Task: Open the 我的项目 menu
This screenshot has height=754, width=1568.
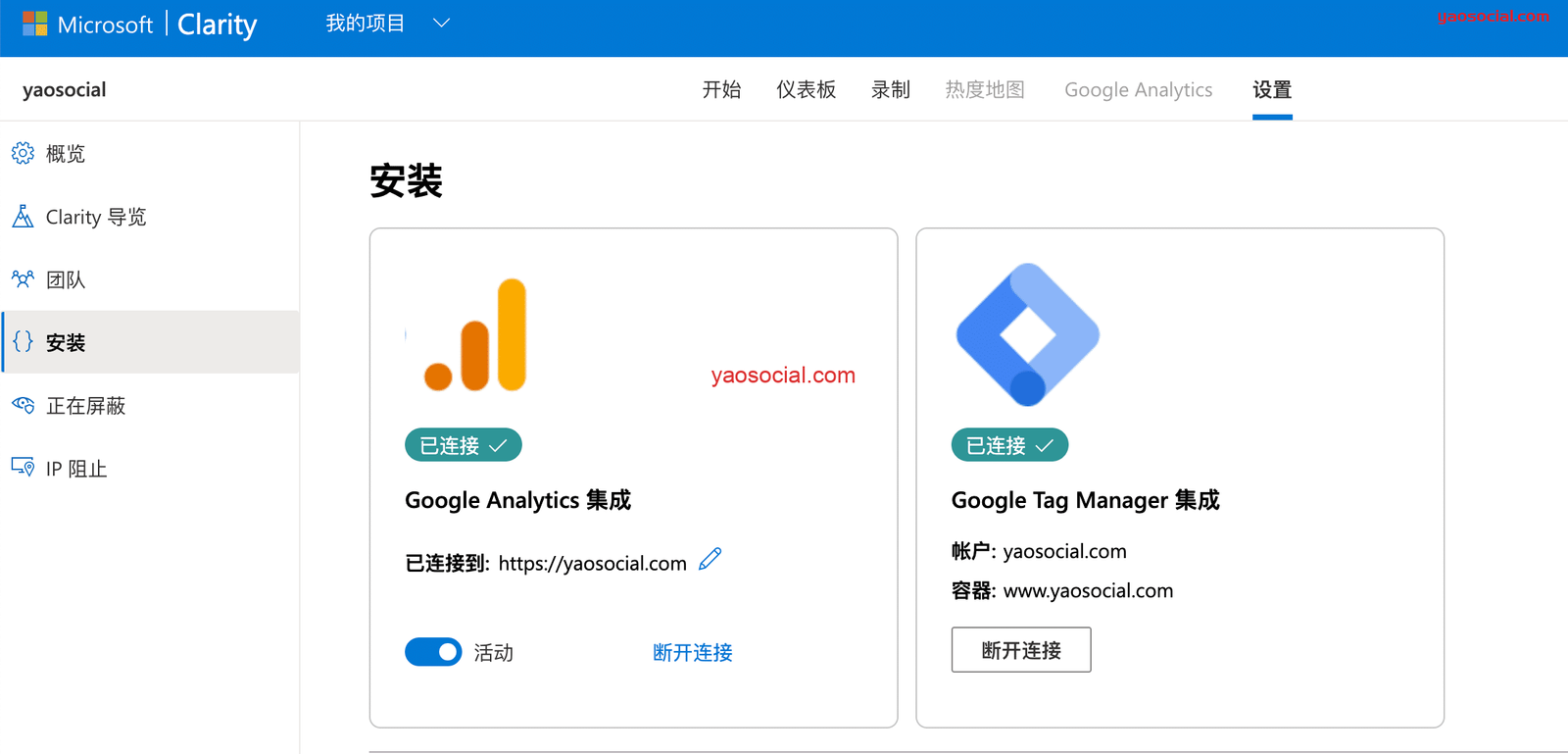Action: pos(365,24)
